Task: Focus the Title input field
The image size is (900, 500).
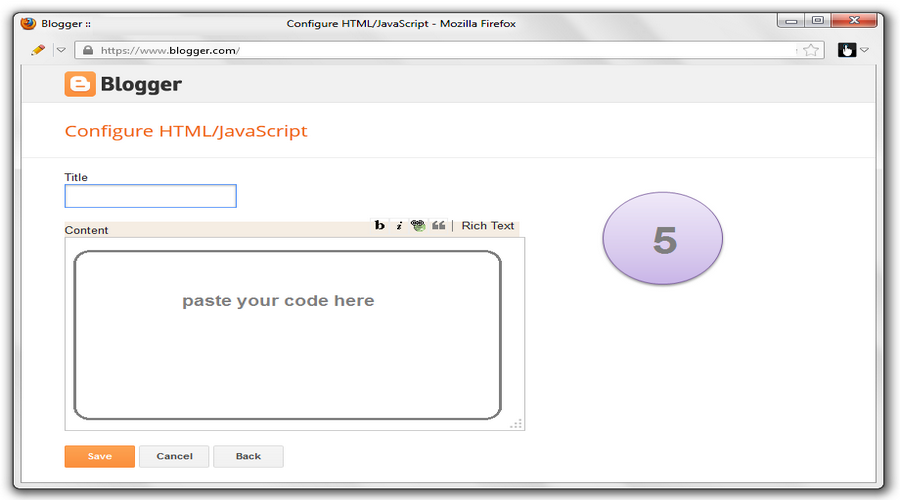Action: tap(150, 196)
